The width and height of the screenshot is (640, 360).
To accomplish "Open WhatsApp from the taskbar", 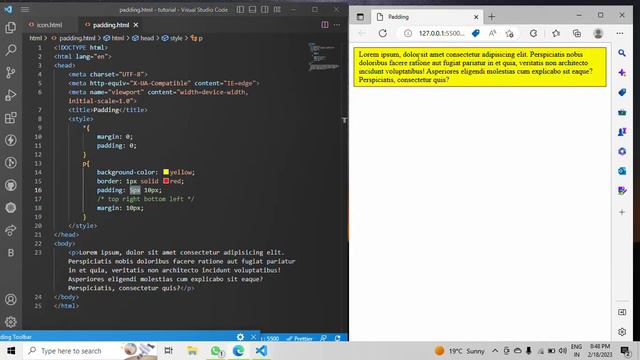I will (x=216, y=351).
